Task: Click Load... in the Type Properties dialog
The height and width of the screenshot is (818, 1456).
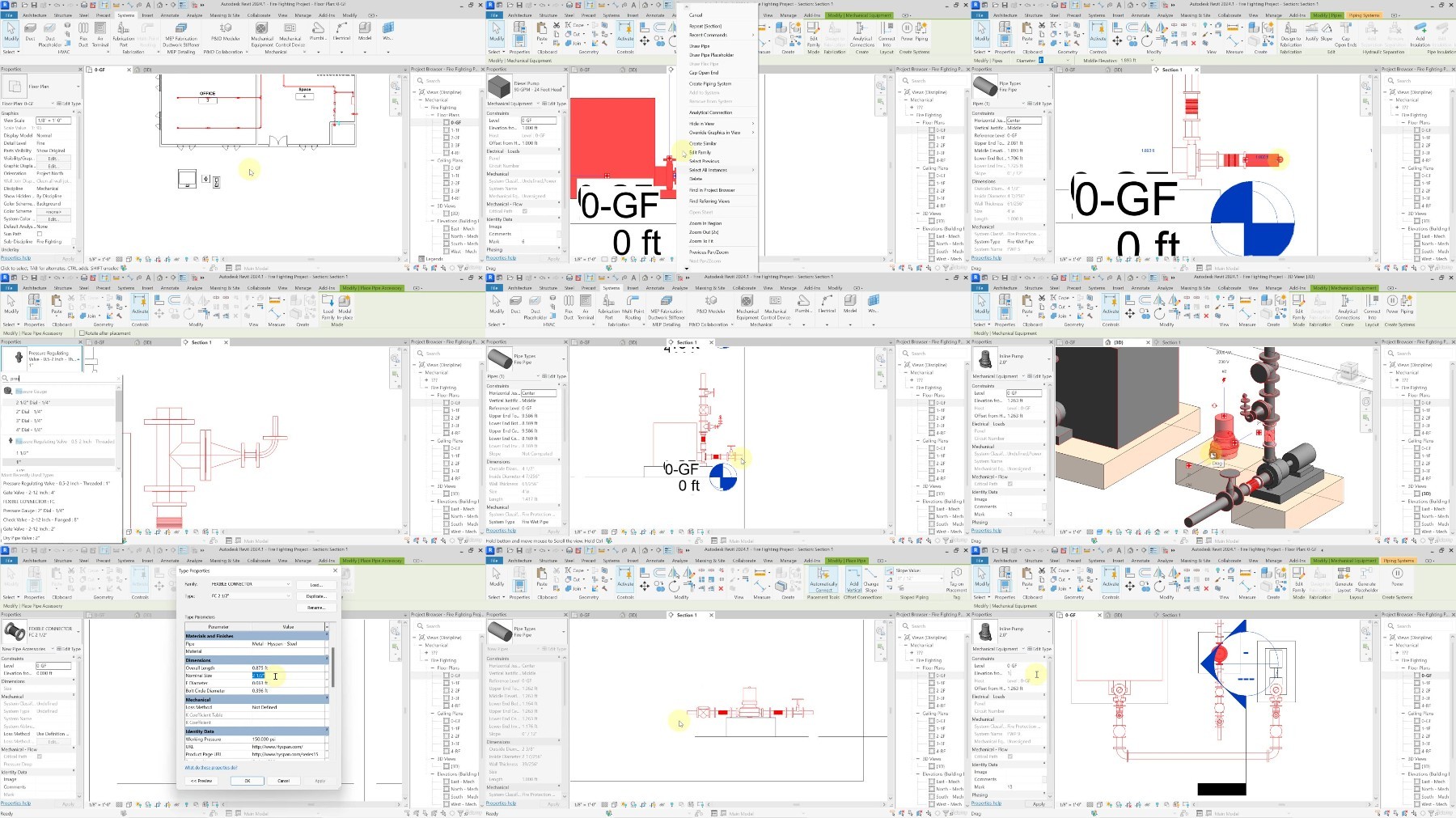Action: 315,584
